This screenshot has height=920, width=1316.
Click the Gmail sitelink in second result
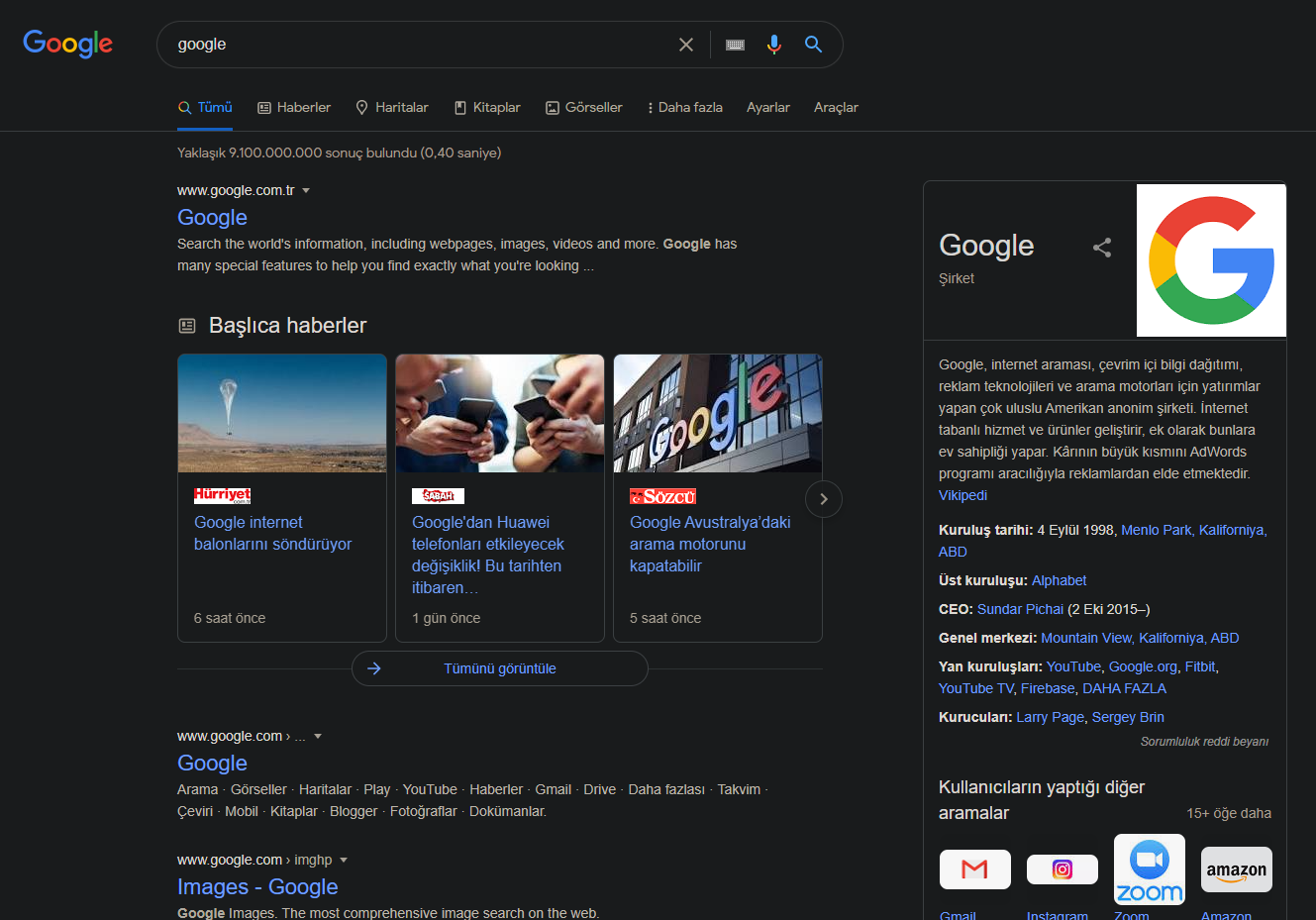[x=553, y=789]
